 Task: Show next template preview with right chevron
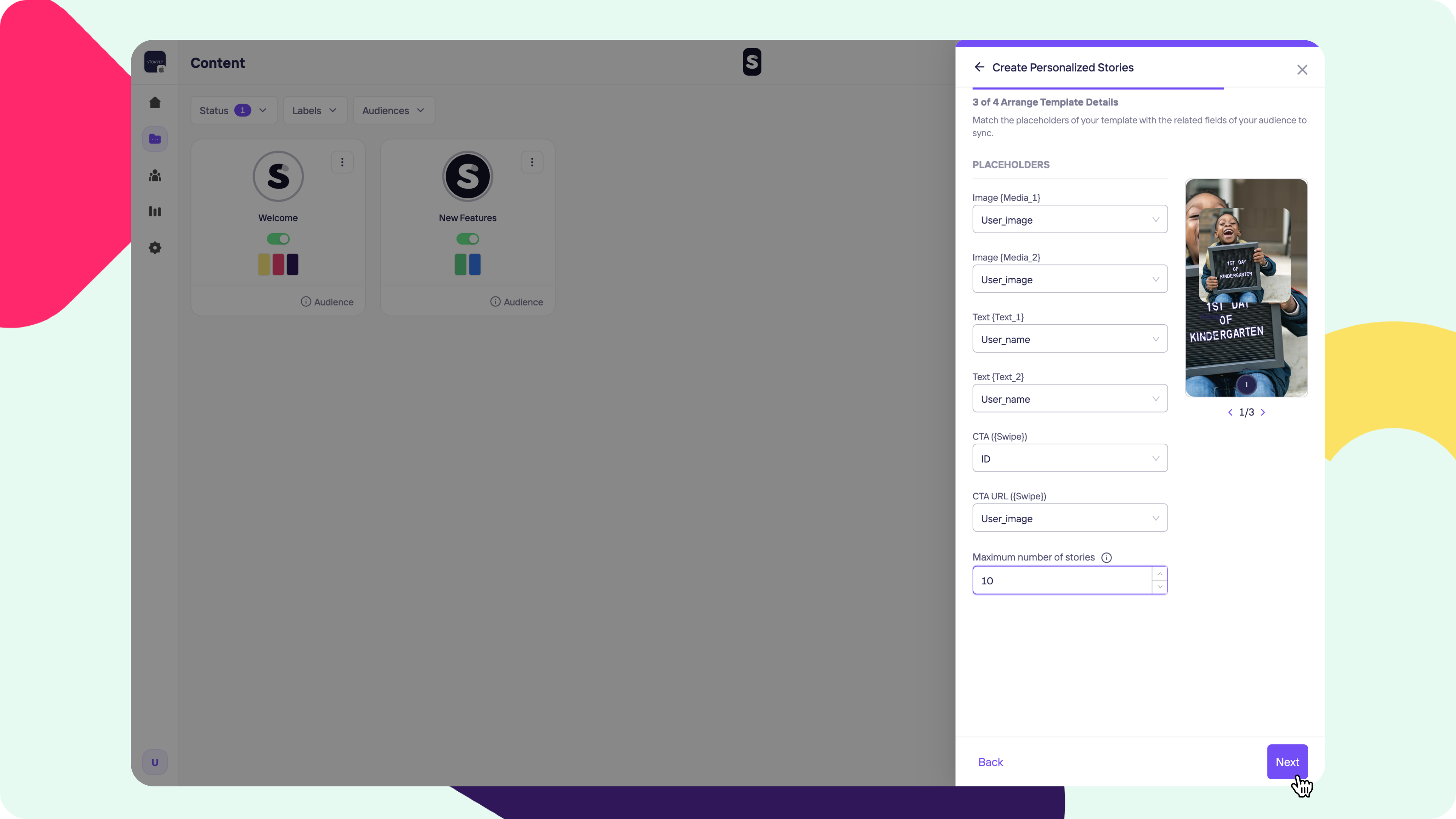(x=1263, y=413)
